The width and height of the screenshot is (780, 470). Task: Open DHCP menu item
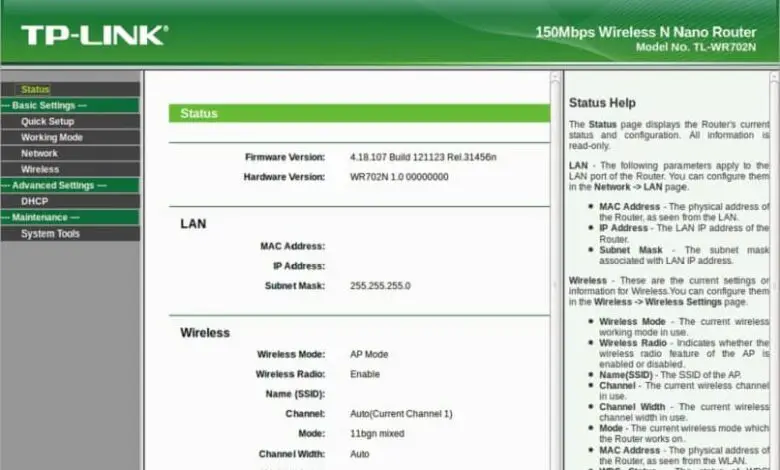[x=34, y=201]
